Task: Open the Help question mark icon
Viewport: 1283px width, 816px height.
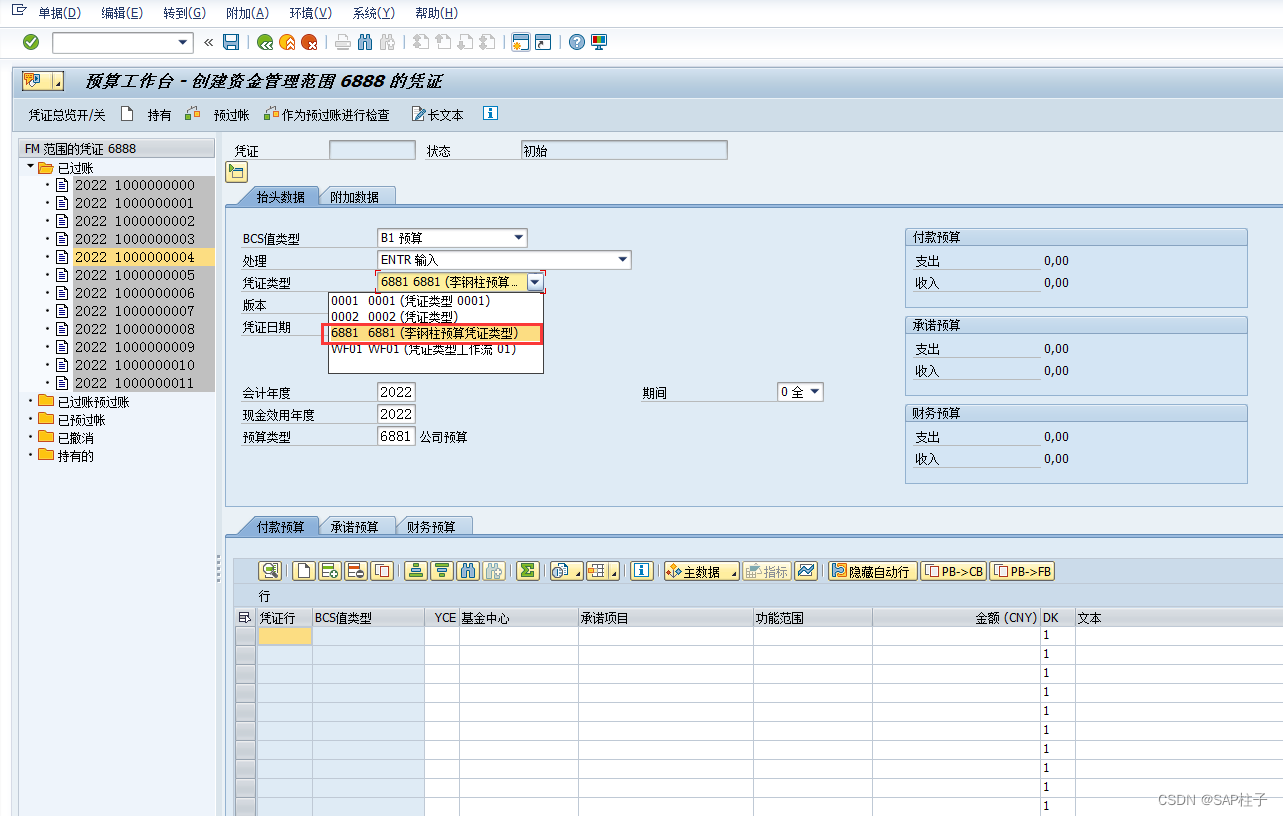Action: click(x=577, y=42)
